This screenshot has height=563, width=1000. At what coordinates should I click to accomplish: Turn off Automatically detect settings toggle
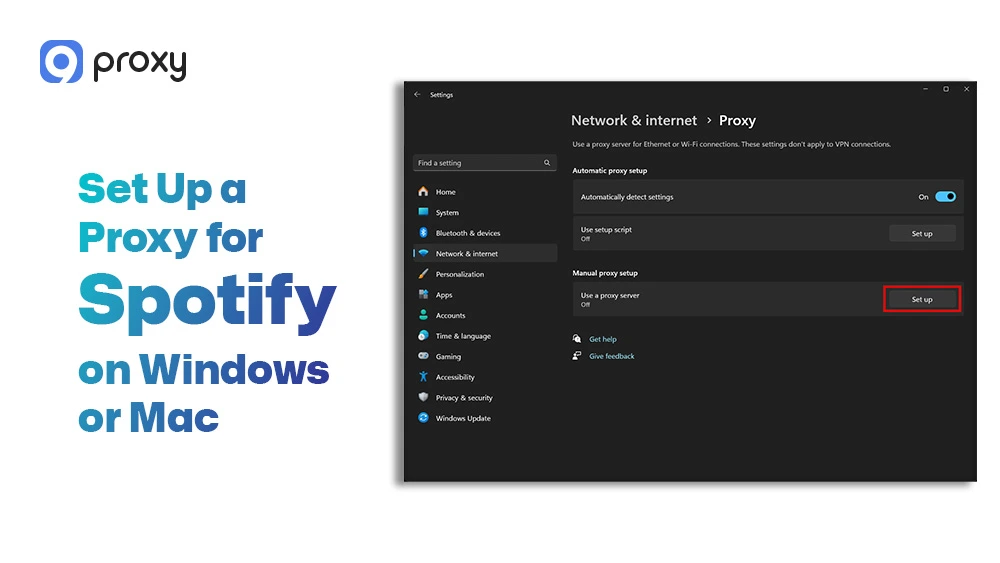click(945, 196)
